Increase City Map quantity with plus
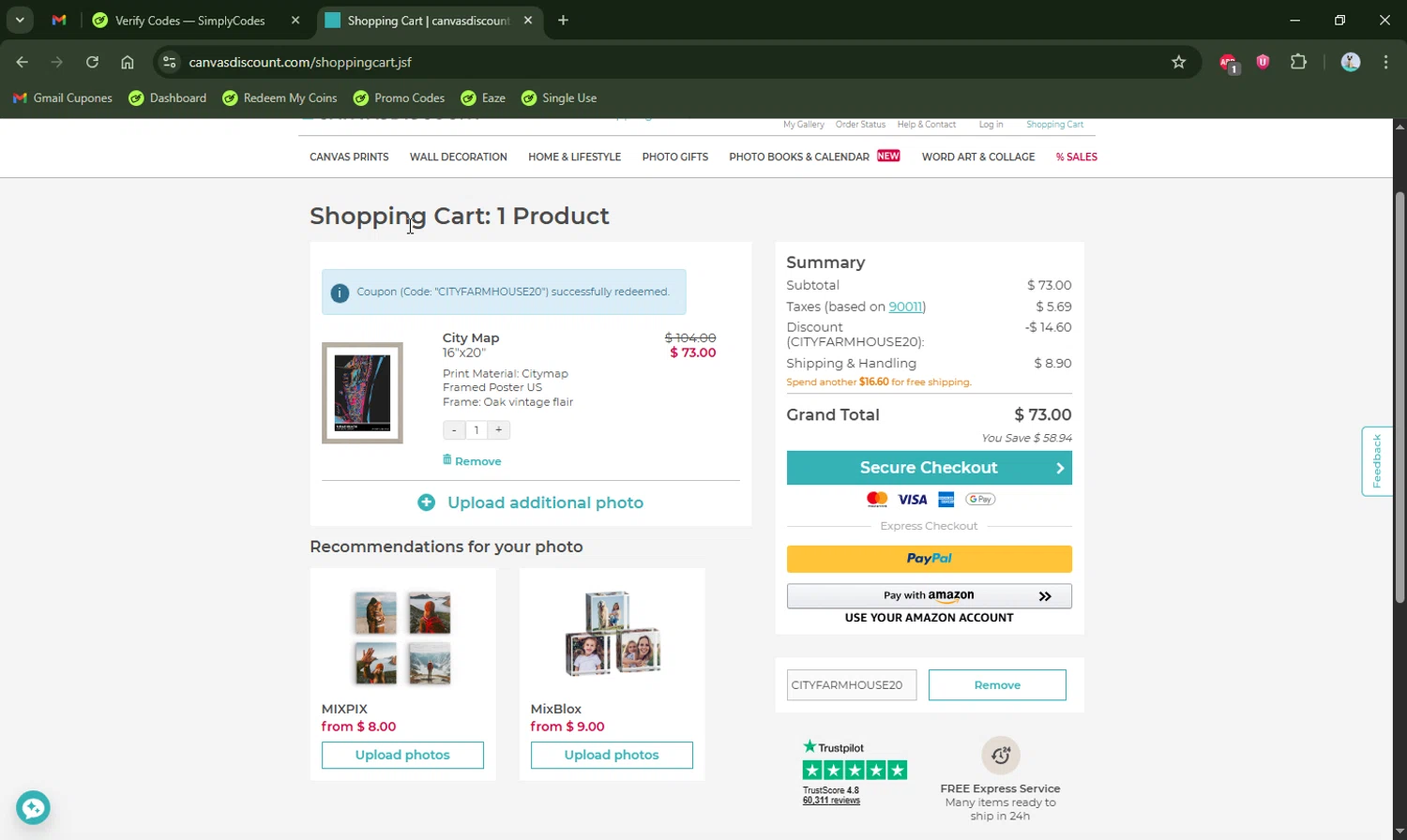Image resolution: width=1407 pixels, height=840 pixels. 499,429
